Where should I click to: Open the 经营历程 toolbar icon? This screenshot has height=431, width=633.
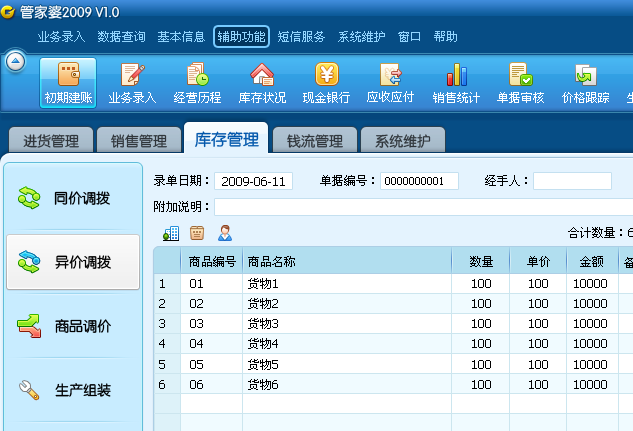click(197, 83)
